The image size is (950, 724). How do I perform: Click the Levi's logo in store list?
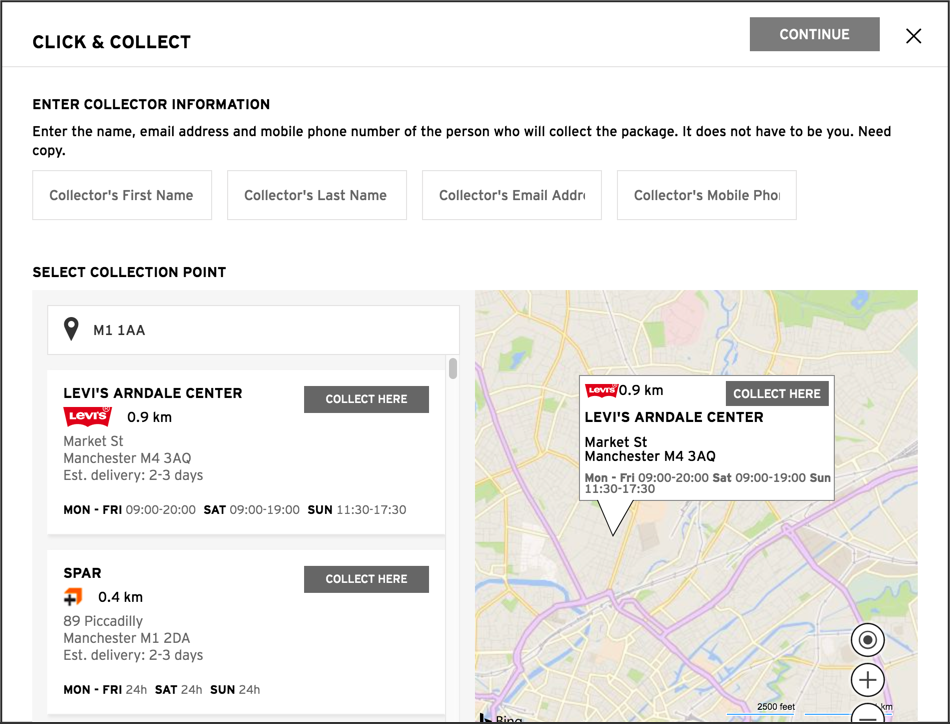(88, 416)
